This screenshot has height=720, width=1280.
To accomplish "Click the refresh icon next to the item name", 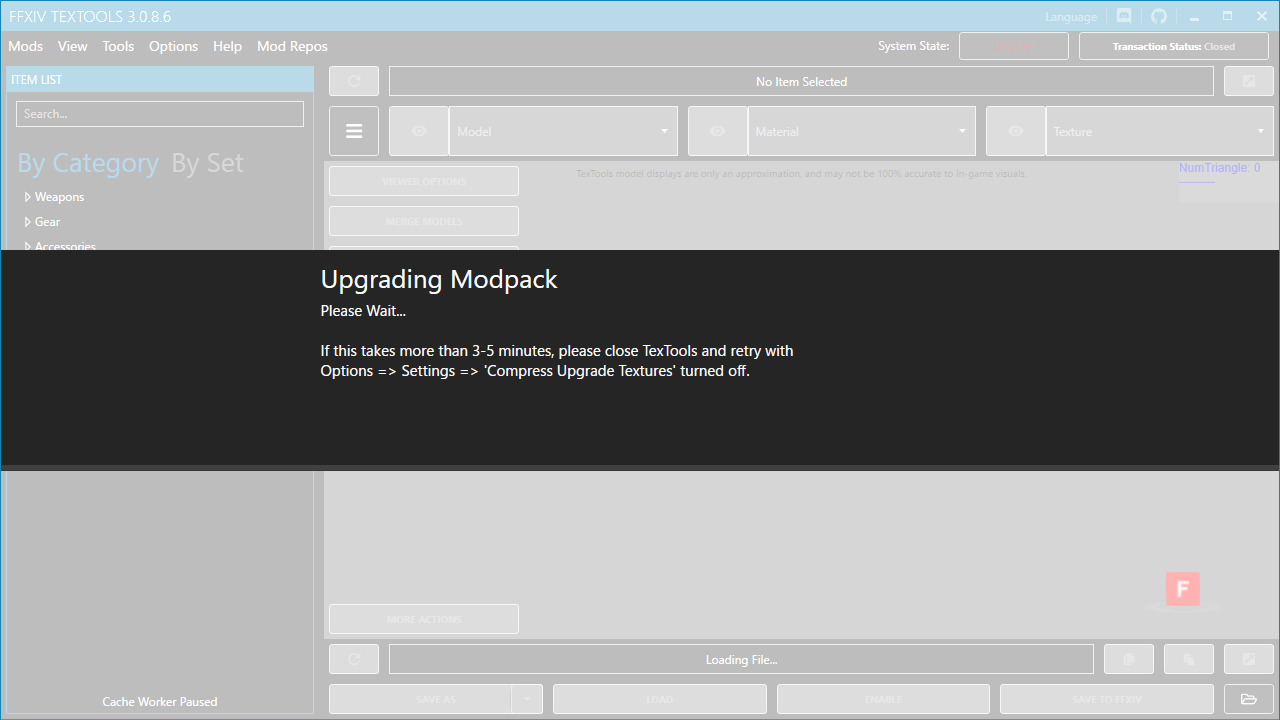I will point(353,81).
